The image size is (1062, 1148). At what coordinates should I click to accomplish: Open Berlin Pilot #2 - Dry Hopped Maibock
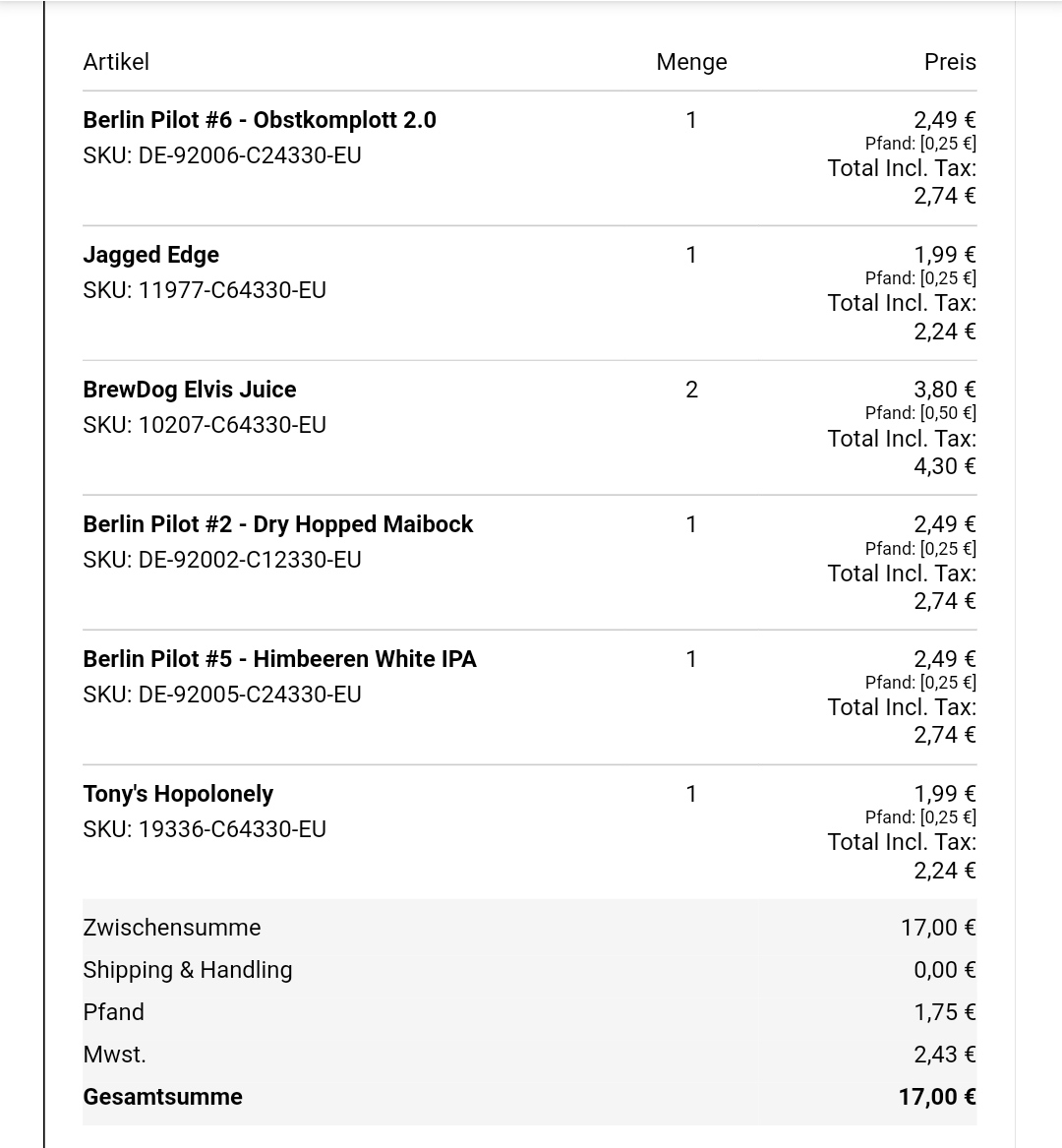tap(278, 524)
